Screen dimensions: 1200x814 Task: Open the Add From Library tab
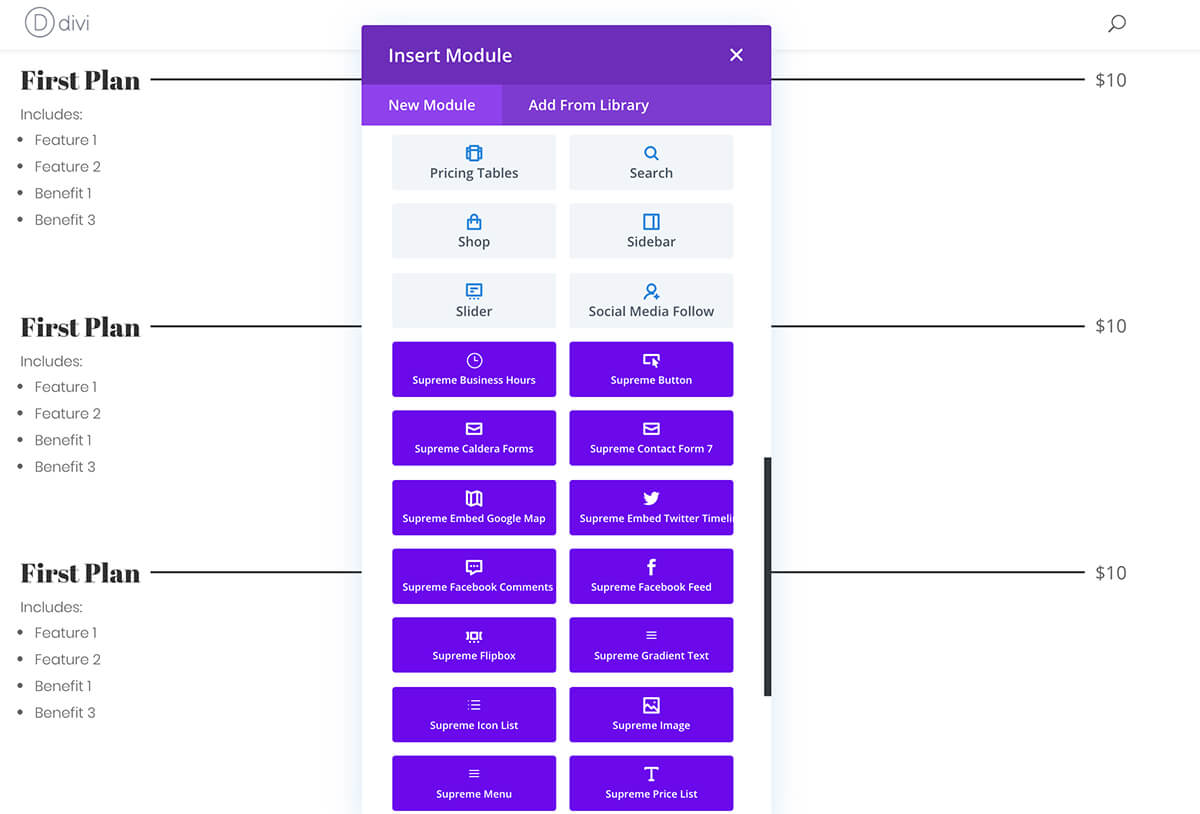click(588, 105)
